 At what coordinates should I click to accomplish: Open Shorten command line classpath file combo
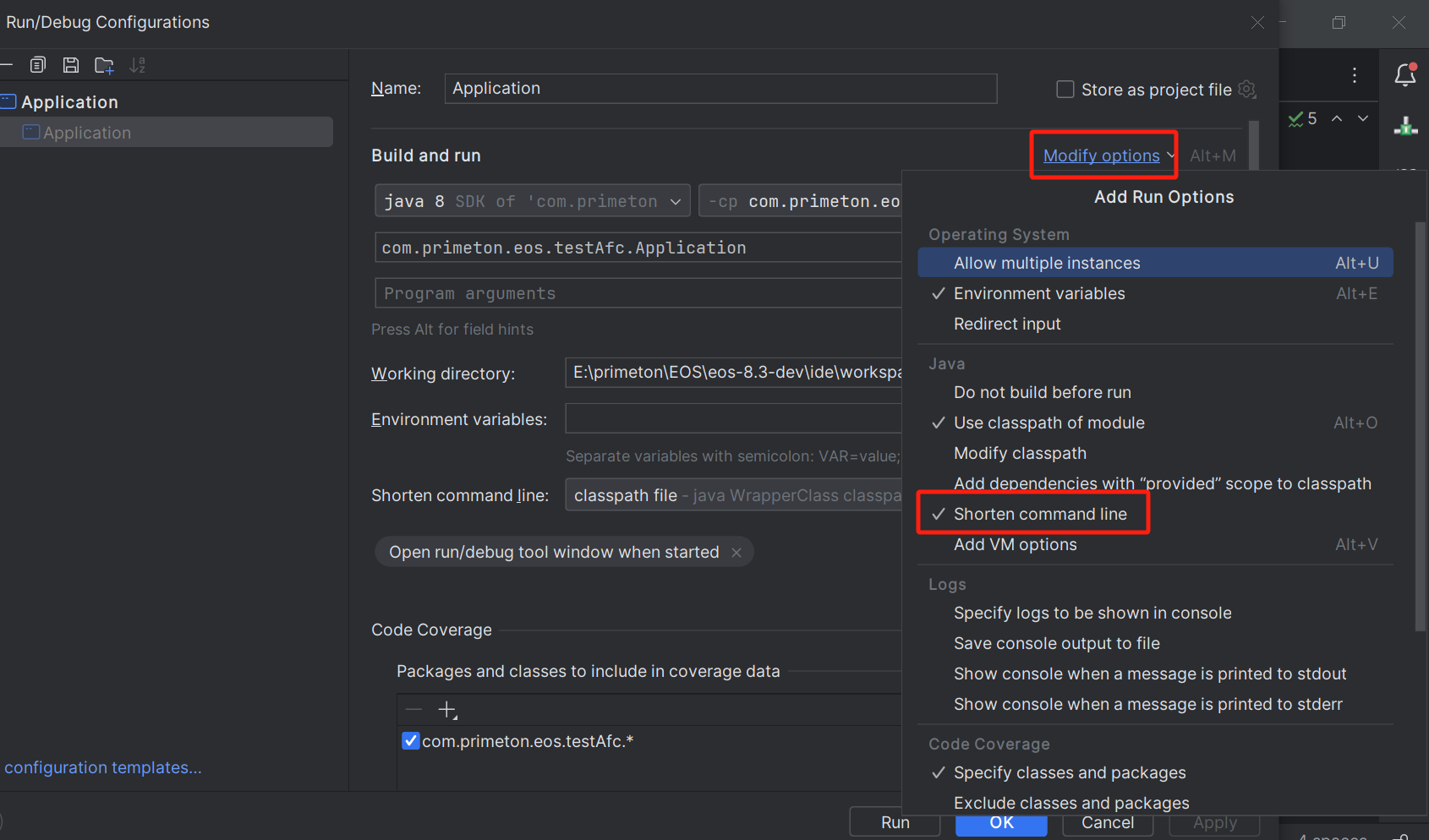(732, 495)
